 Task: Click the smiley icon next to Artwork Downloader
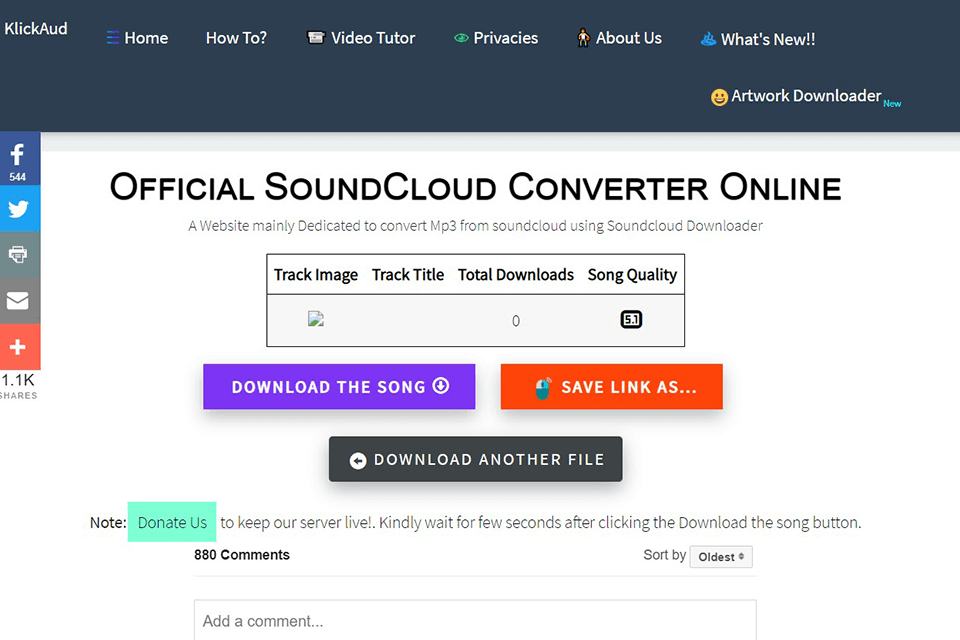point(719,96)
